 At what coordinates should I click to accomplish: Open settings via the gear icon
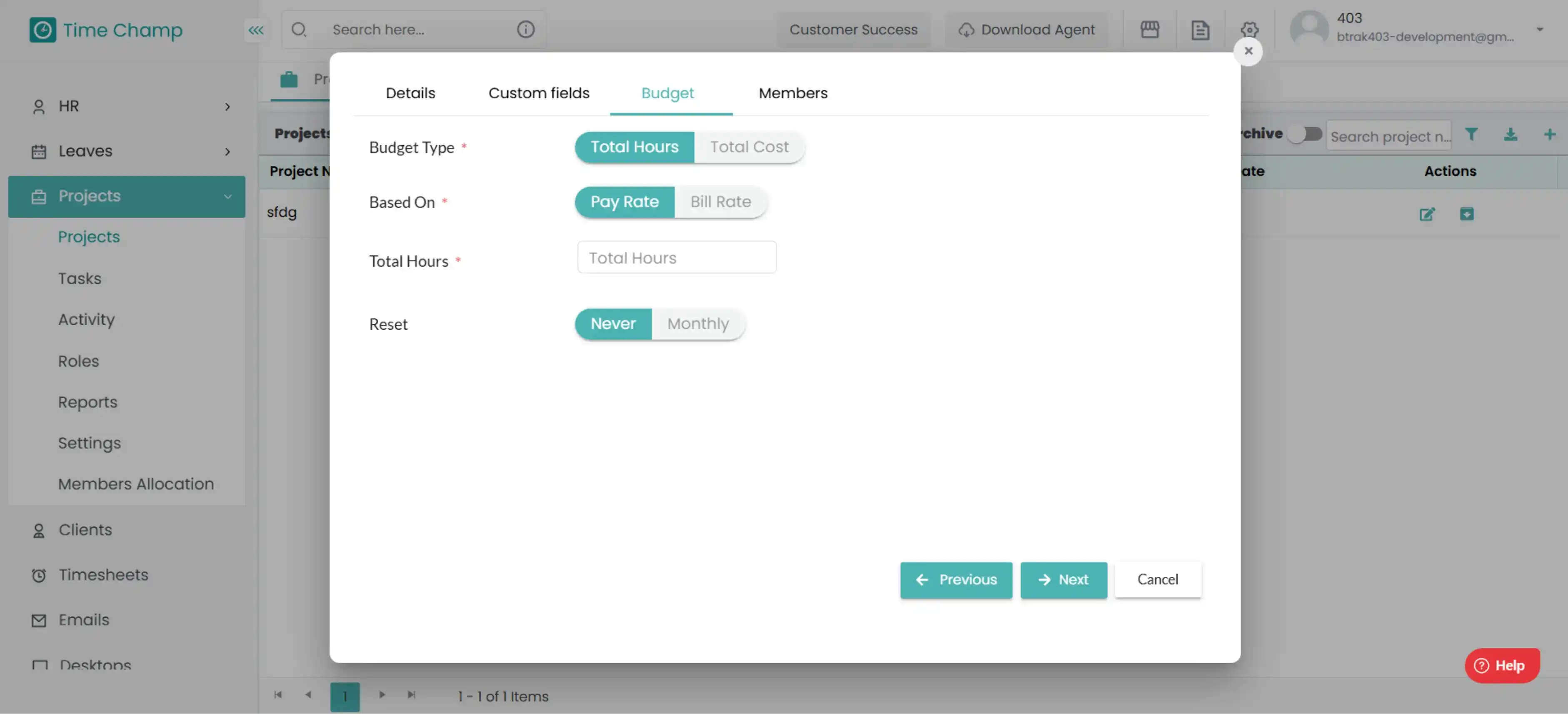(x=1249, y=29)
